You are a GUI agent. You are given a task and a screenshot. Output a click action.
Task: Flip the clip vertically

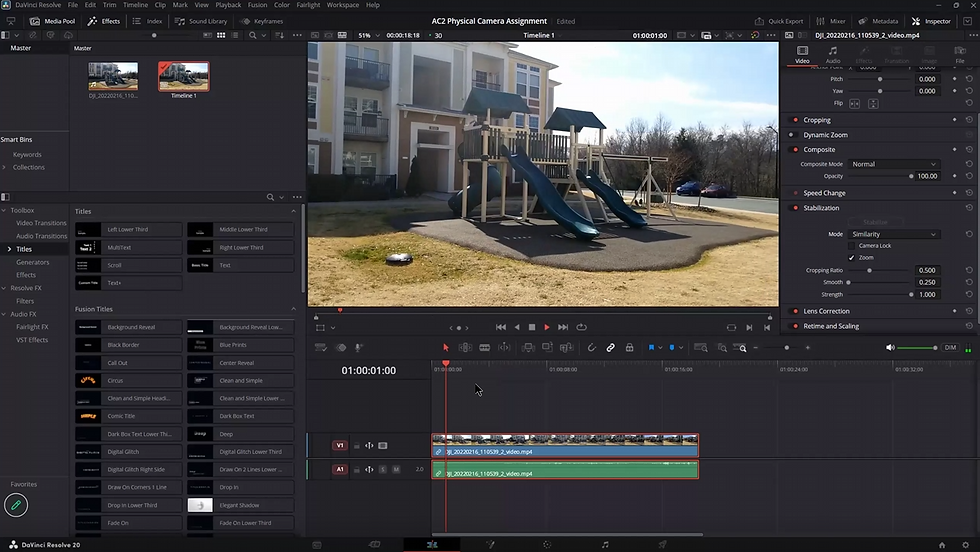pyautogui.click(x=873, y=103)
